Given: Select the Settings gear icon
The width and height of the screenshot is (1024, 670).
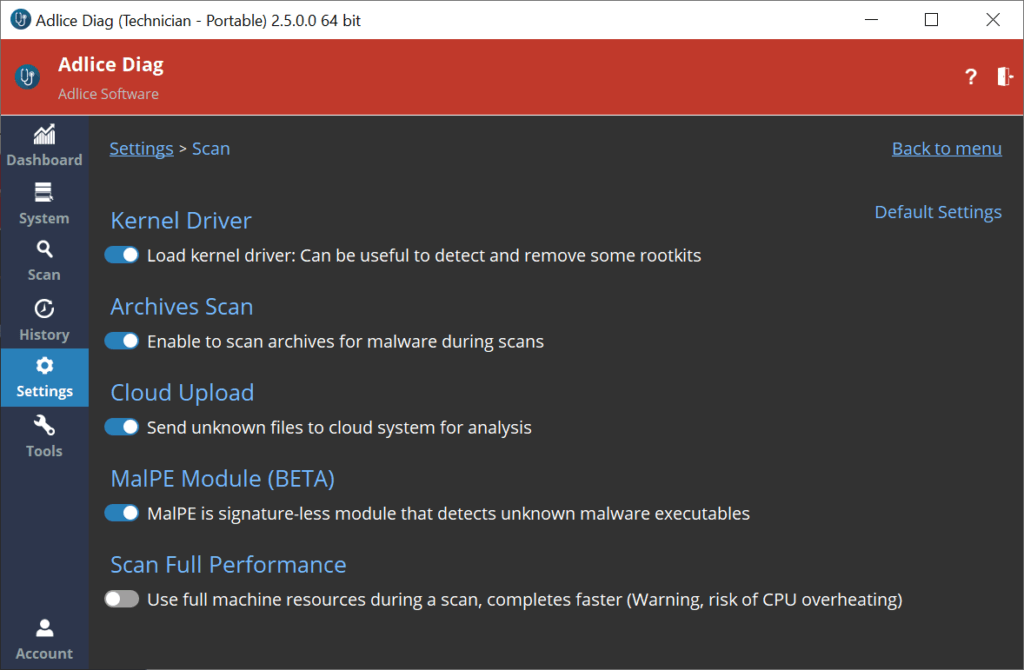Looking at the screenshot, I should [x=44, y=366].
